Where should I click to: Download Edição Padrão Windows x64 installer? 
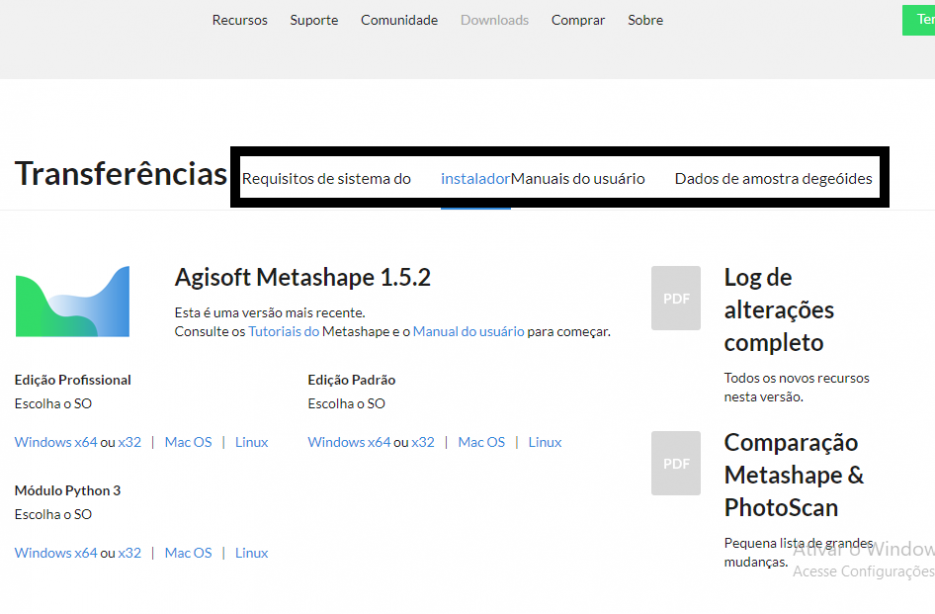point(349,442)
